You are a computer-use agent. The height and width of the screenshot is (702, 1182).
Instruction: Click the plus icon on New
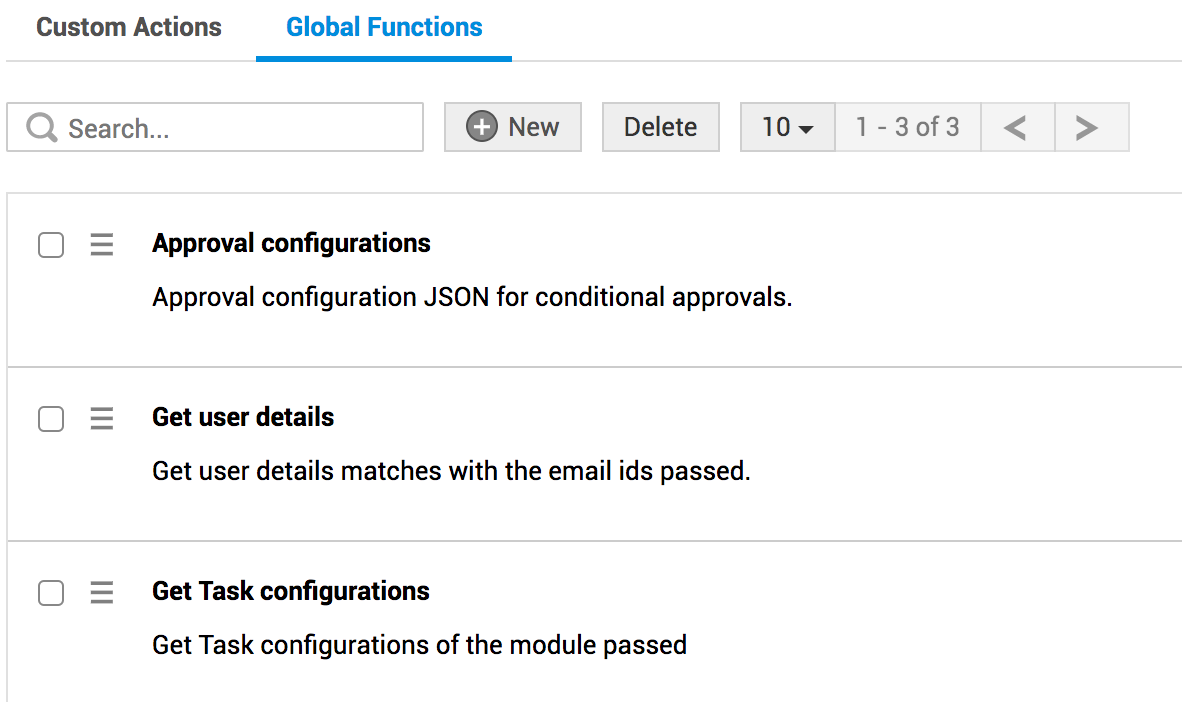pyautogui.click(x=482, y=127)
